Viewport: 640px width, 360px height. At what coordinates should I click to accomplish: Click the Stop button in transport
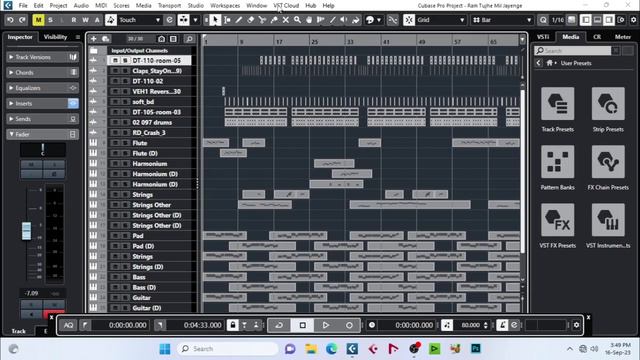(302, 325)
